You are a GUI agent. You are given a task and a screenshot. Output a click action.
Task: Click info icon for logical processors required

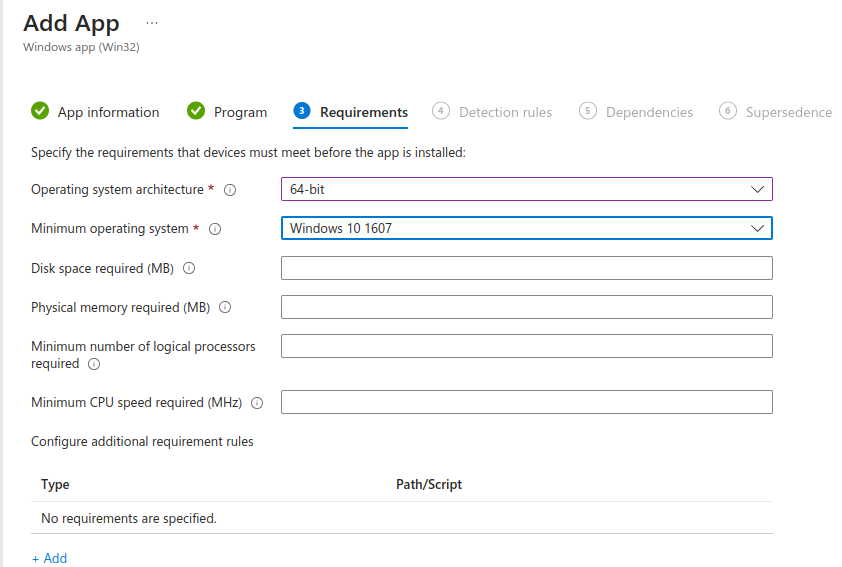tap(94, 365)
